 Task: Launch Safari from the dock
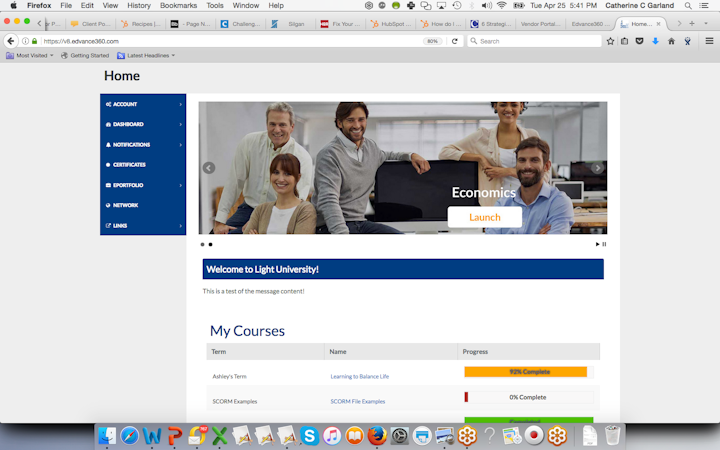[x=129, y=435]
